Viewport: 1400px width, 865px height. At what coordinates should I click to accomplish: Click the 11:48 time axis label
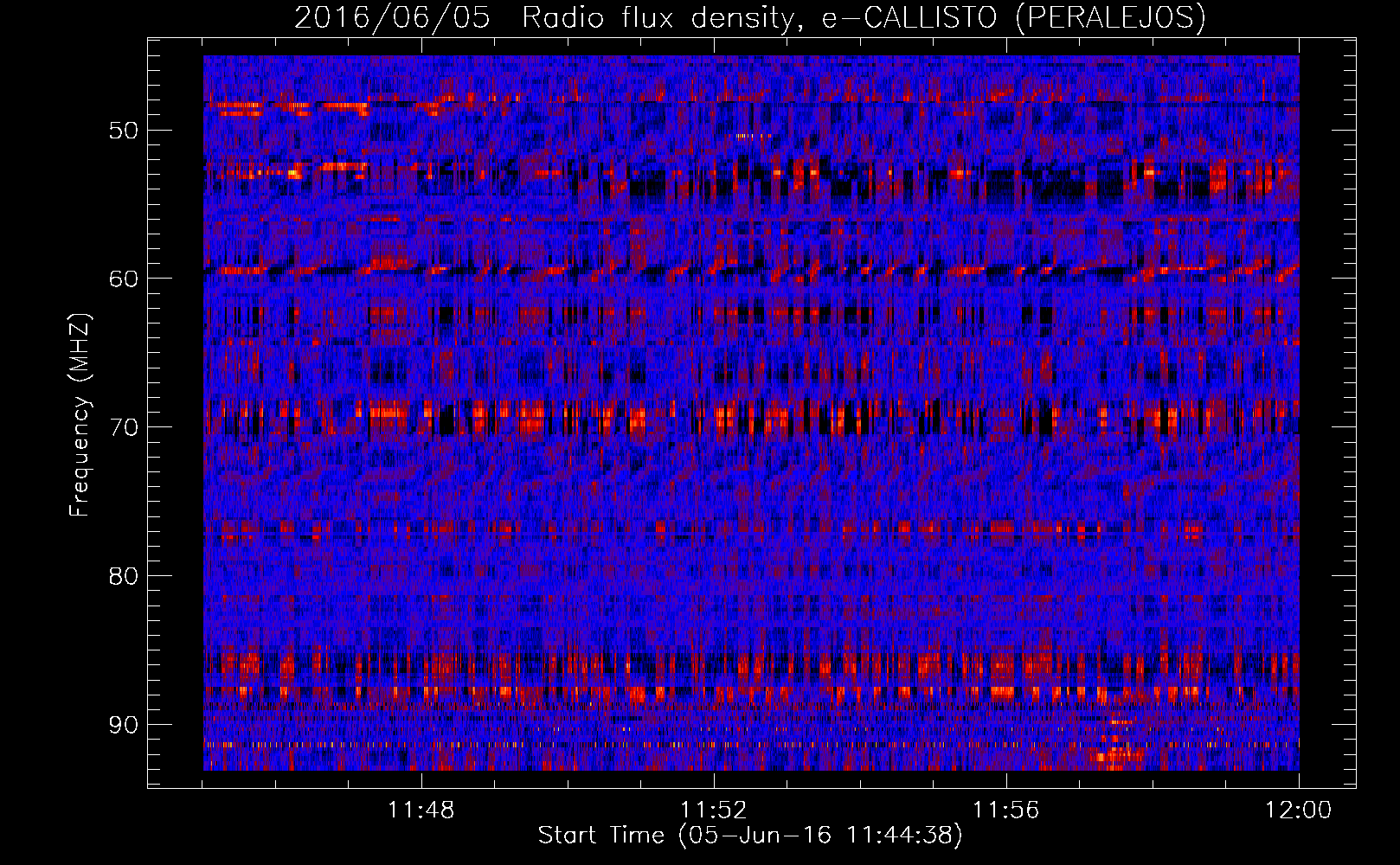point(421,811)
